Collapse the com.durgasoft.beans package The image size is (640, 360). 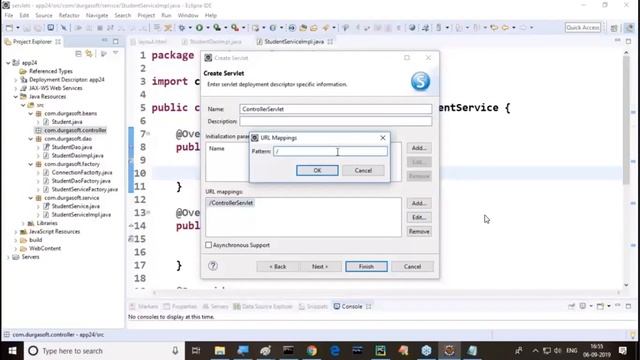click(x=31, y=113)
